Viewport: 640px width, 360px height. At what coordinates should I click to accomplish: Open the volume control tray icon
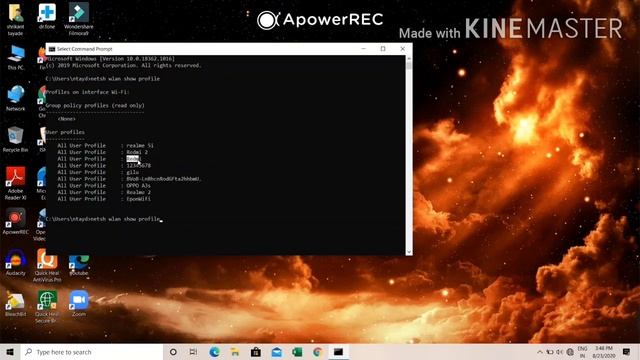560,352
